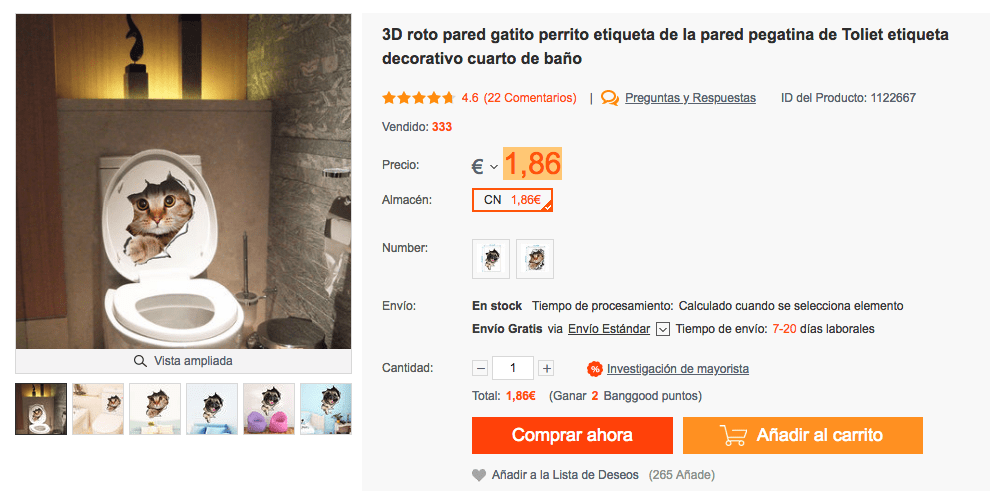The image size is (990, 491).
Task: Click the shopping cart icon in Añadir al carrito
Action: (732, 435)
